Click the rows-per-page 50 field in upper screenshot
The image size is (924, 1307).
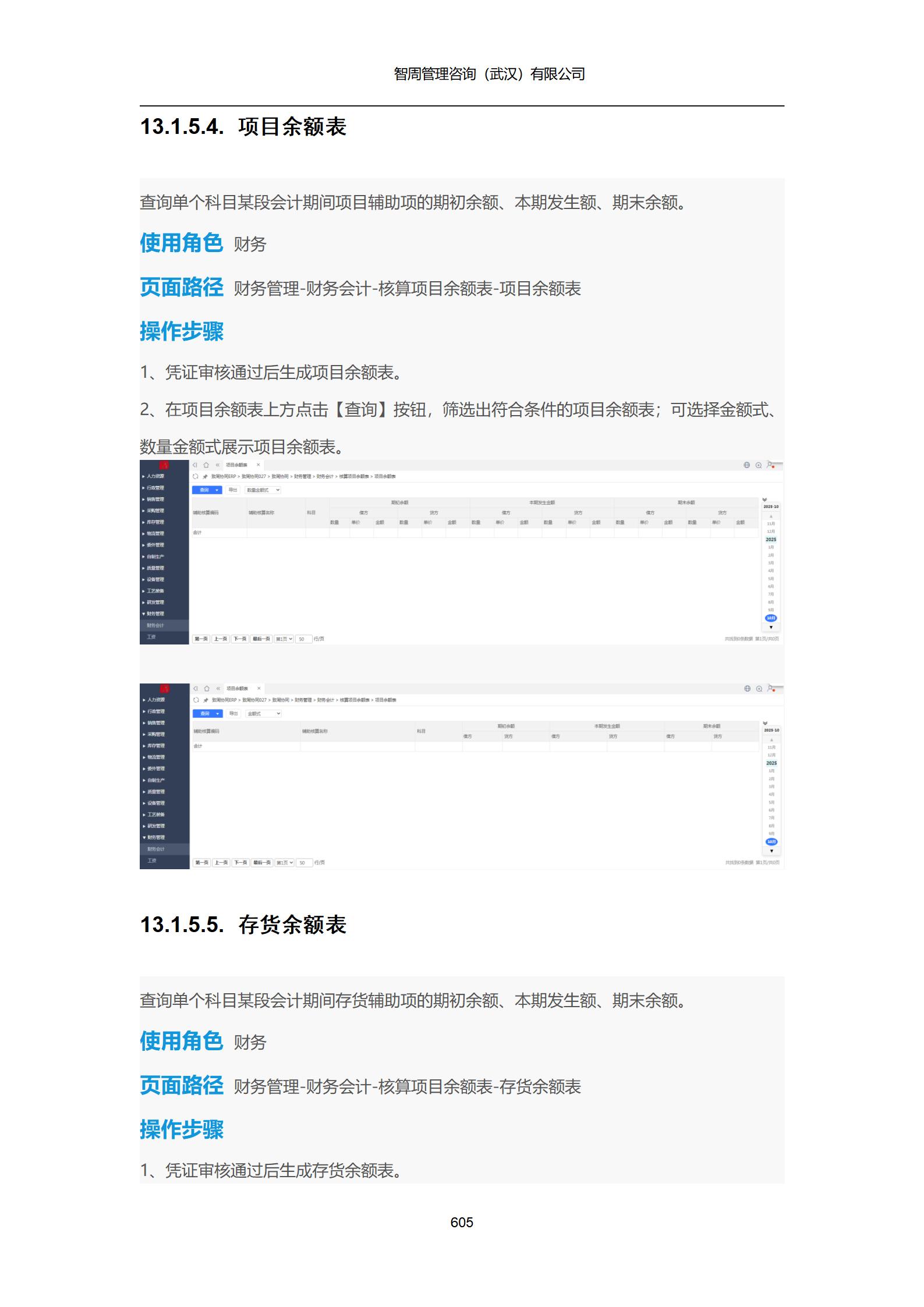tap(304, 639)
